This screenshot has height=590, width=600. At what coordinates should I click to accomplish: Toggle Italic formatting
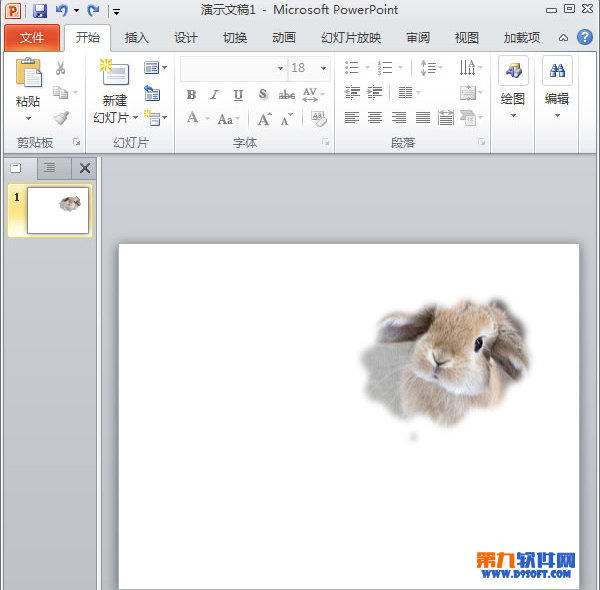click(x=215, y=95)
